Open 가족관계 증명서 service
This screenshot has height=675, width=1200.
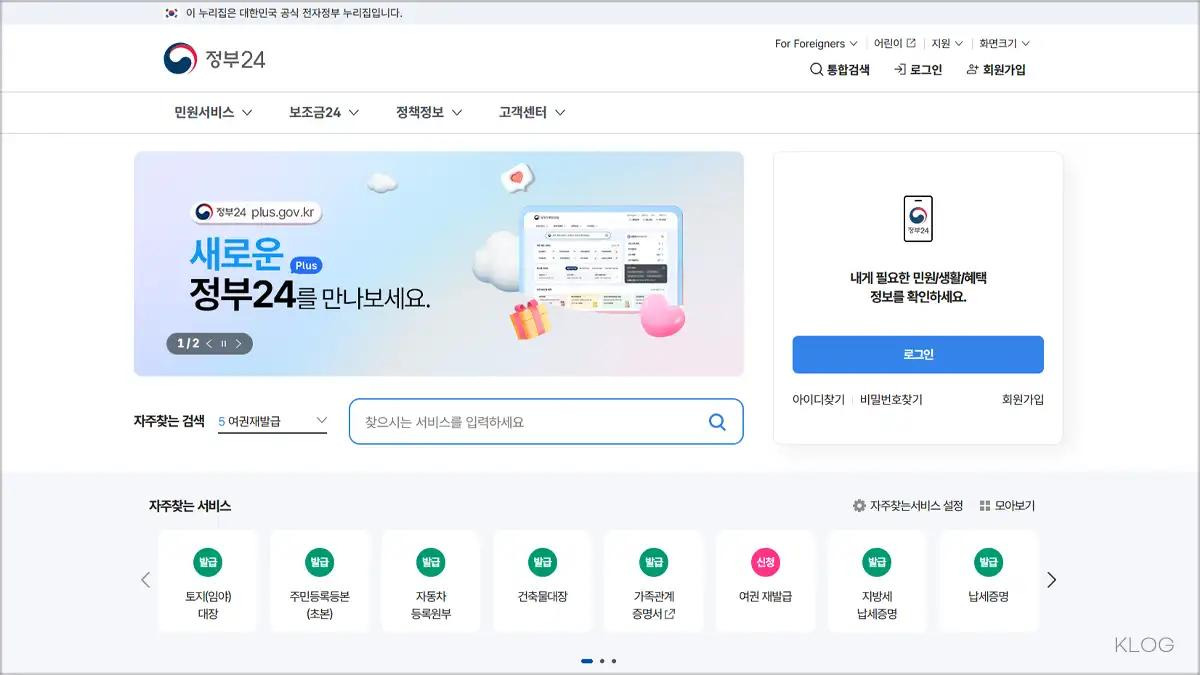[654, 581]
